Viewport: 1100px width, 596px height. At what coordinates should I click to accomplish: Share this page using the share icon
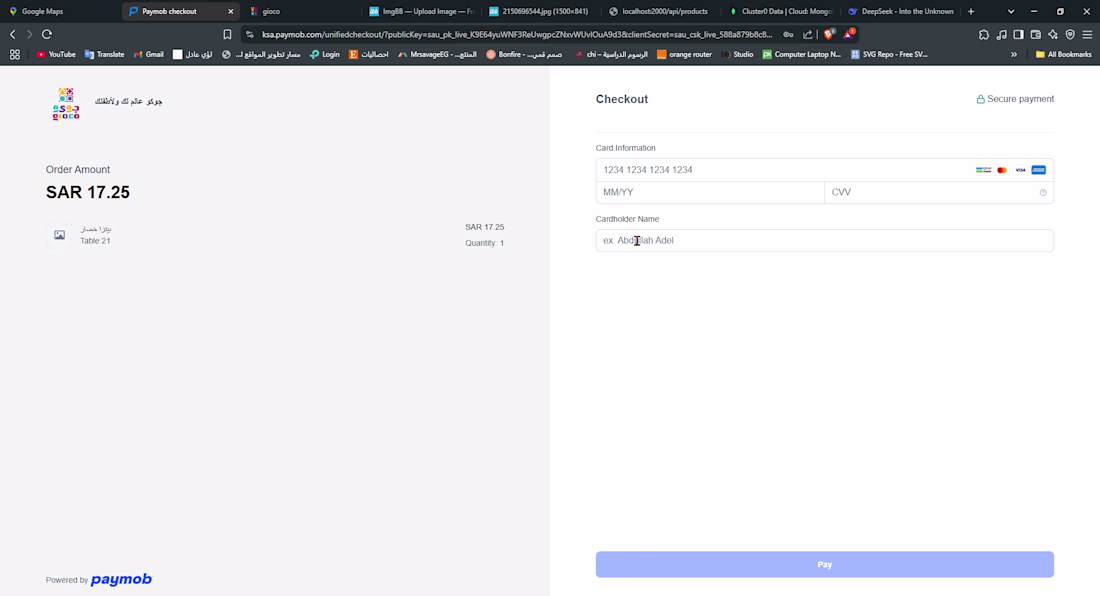pyautogui.click(x=807, y=34)
